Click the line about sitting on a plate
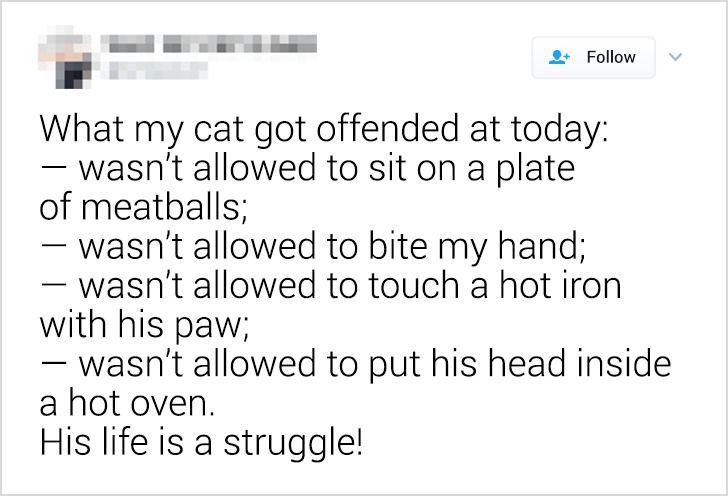Image resolution: width=728 pixels, height=496 pixels. pyautogui.click(x=308, y=168)
